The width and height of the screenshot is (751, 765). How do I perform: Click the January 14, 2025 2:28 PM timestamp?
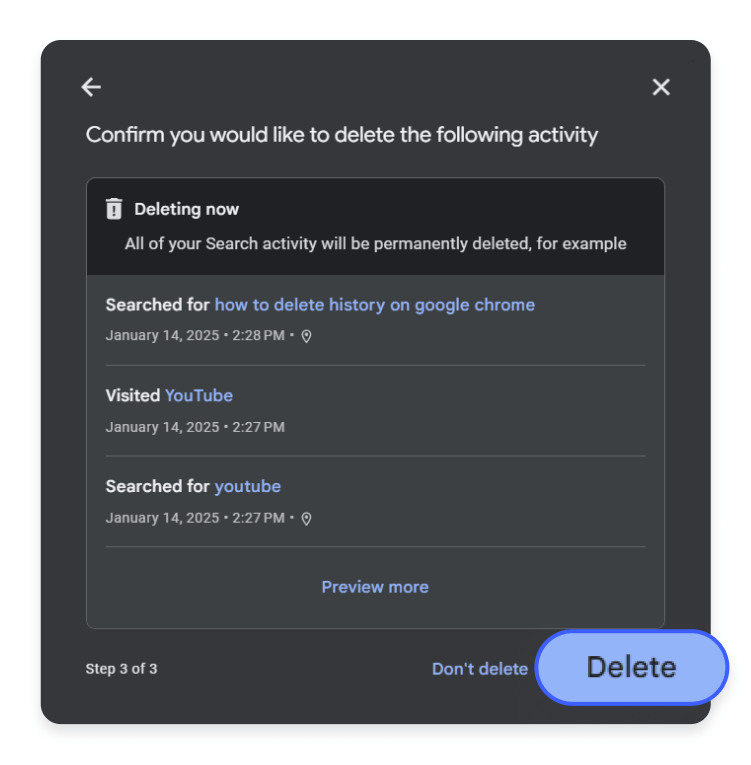pyautogui.click(x=195, y=336)
